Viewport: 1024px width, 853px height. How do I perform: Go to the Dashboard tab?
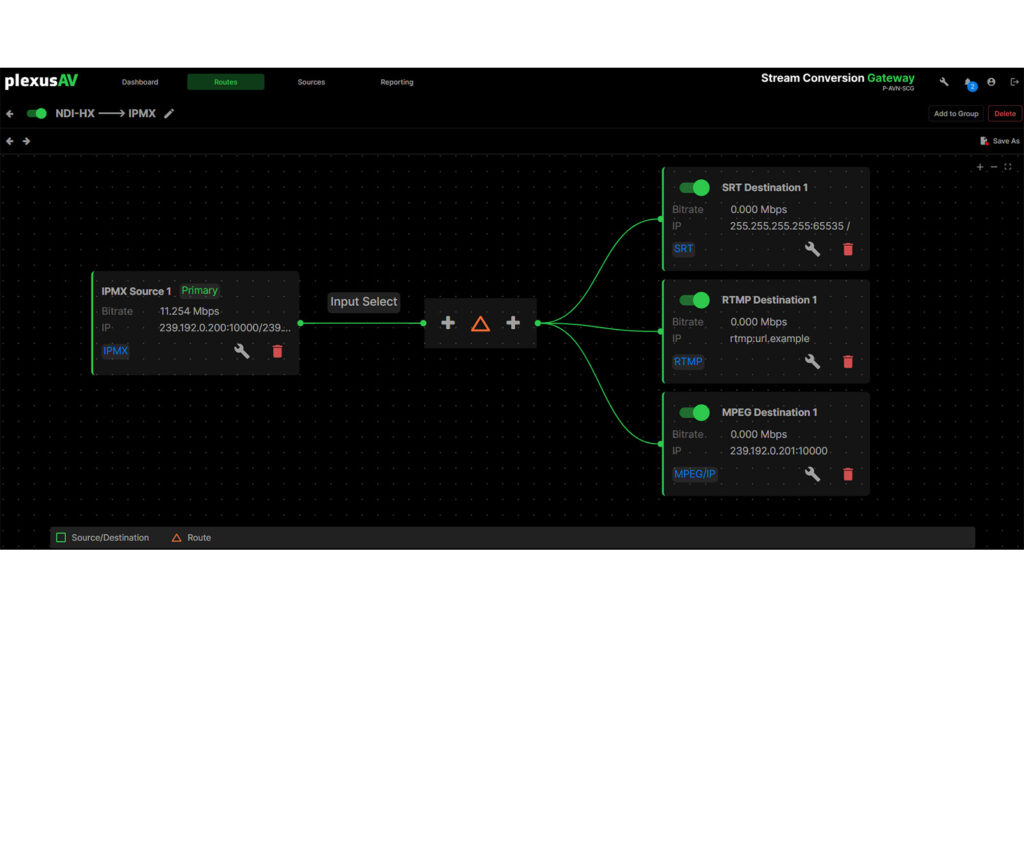pos(140,82)
